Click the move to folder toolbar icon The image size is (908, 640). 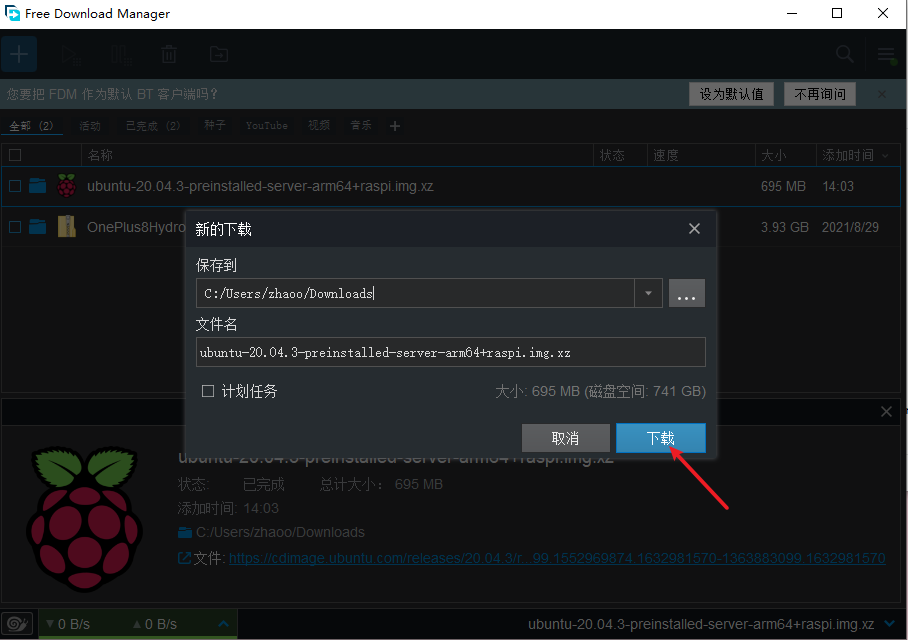coord(219,54)
